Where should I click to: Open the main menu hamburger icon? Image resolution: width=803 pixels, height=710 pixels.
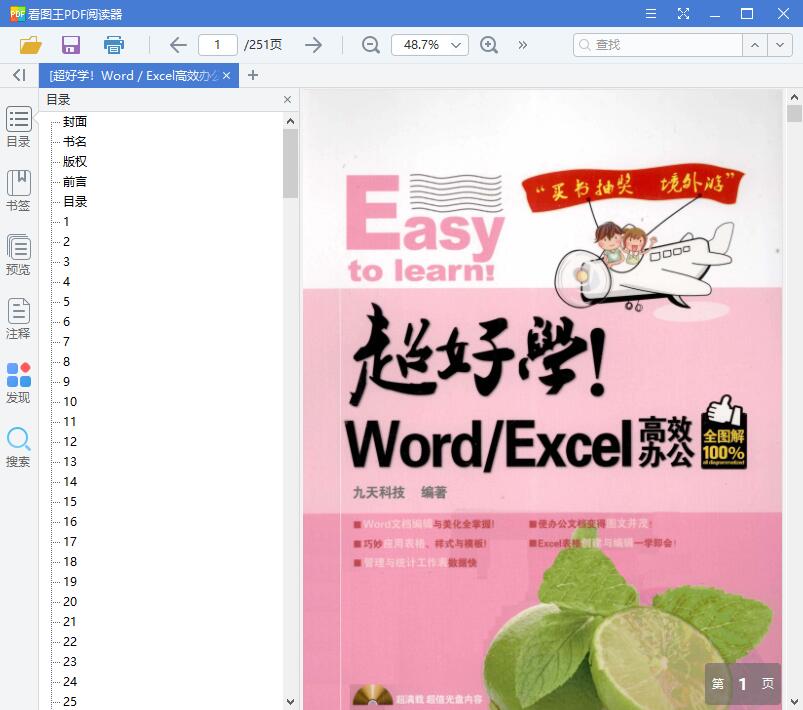coord(651,13)
